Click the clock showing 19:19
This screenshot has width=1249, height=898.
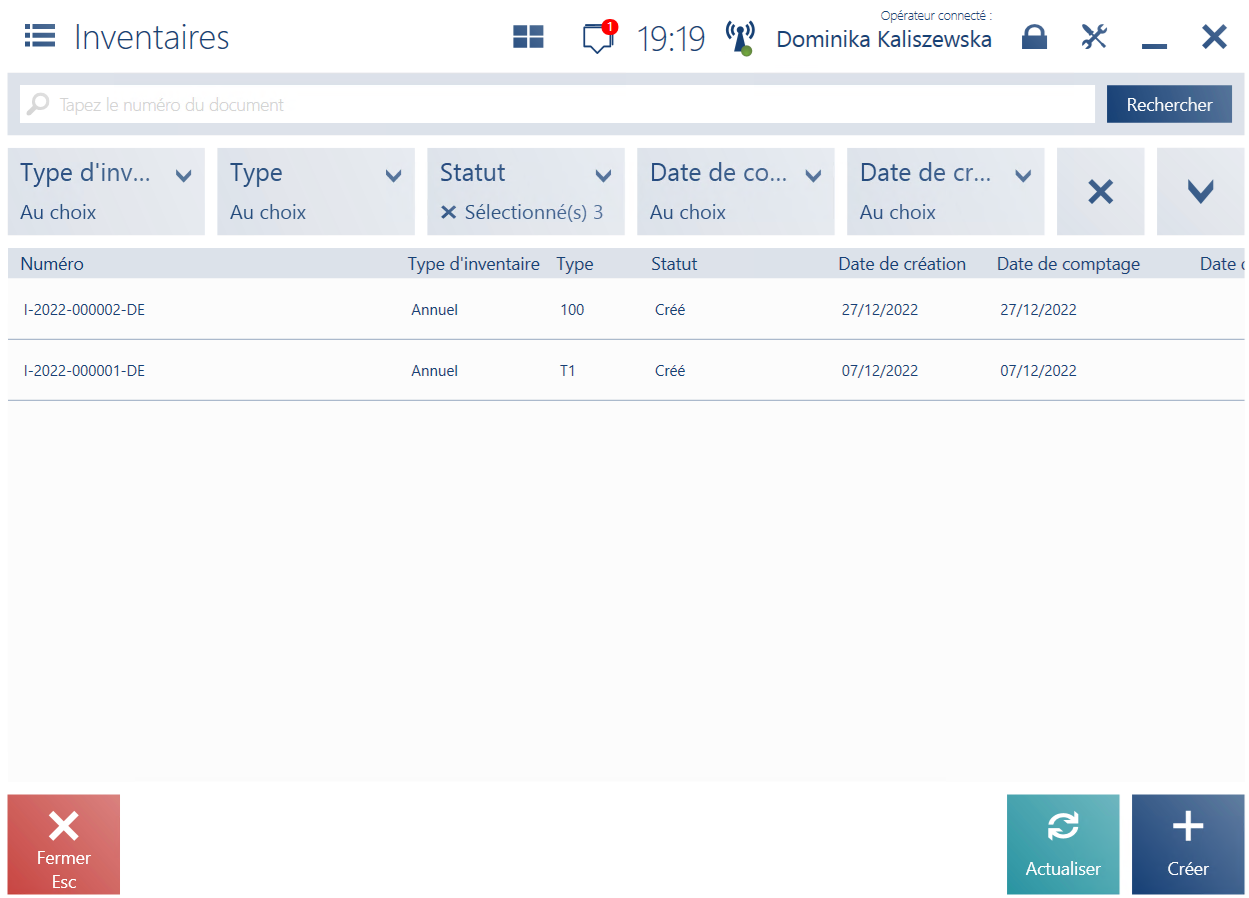(671, 38)
